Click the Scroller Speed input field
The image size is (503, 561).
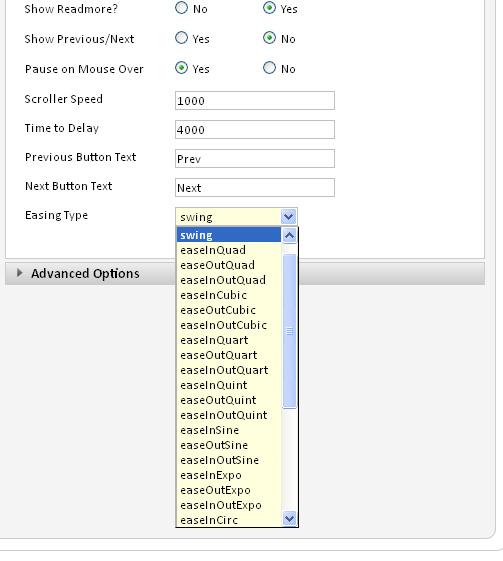coord(255,101)
